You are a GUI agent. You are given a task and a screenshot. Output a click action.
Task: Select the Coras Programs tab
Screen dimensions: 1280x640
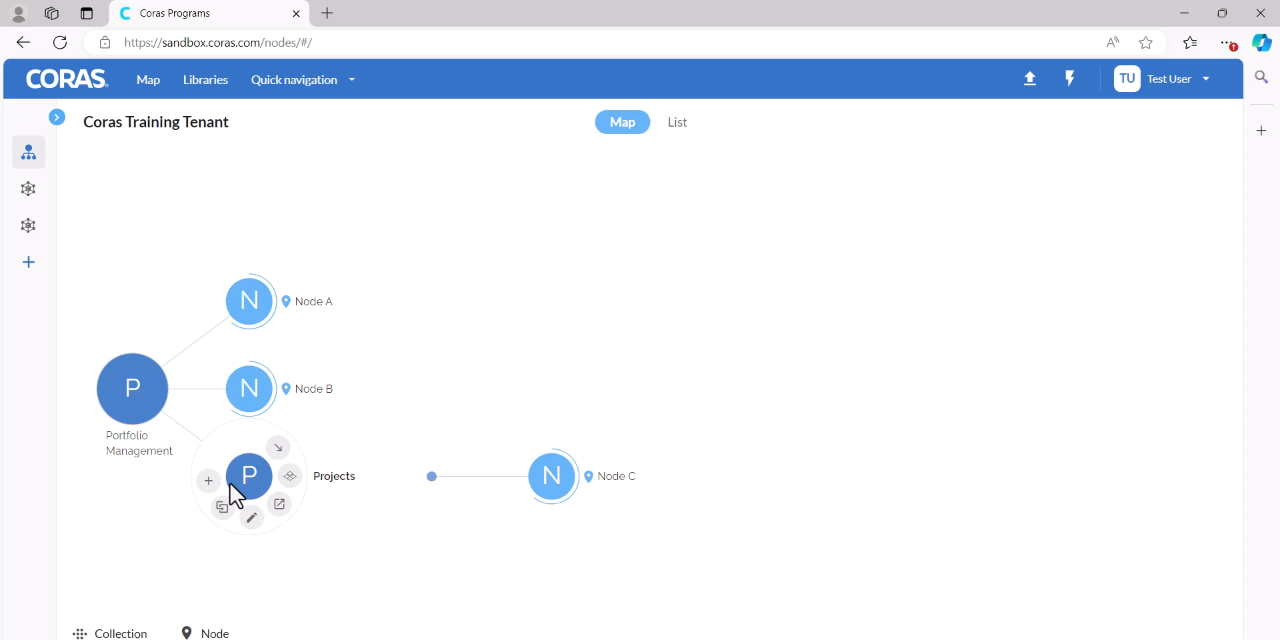tap(208, 14)
